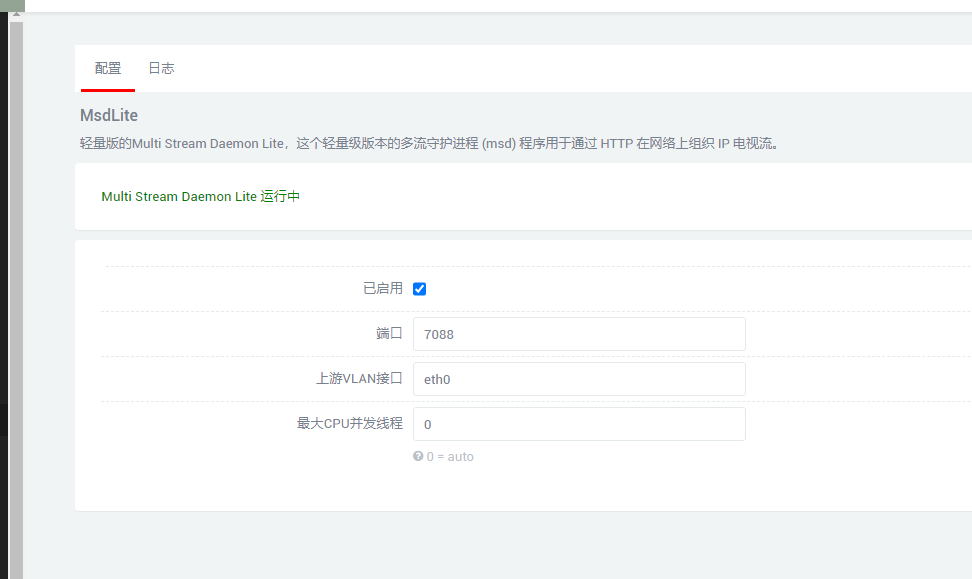This screenshot has width=972, height=579.
Task: Toggle the checkbox by clicking the 已启用 label
Action: tap(383, 288)
